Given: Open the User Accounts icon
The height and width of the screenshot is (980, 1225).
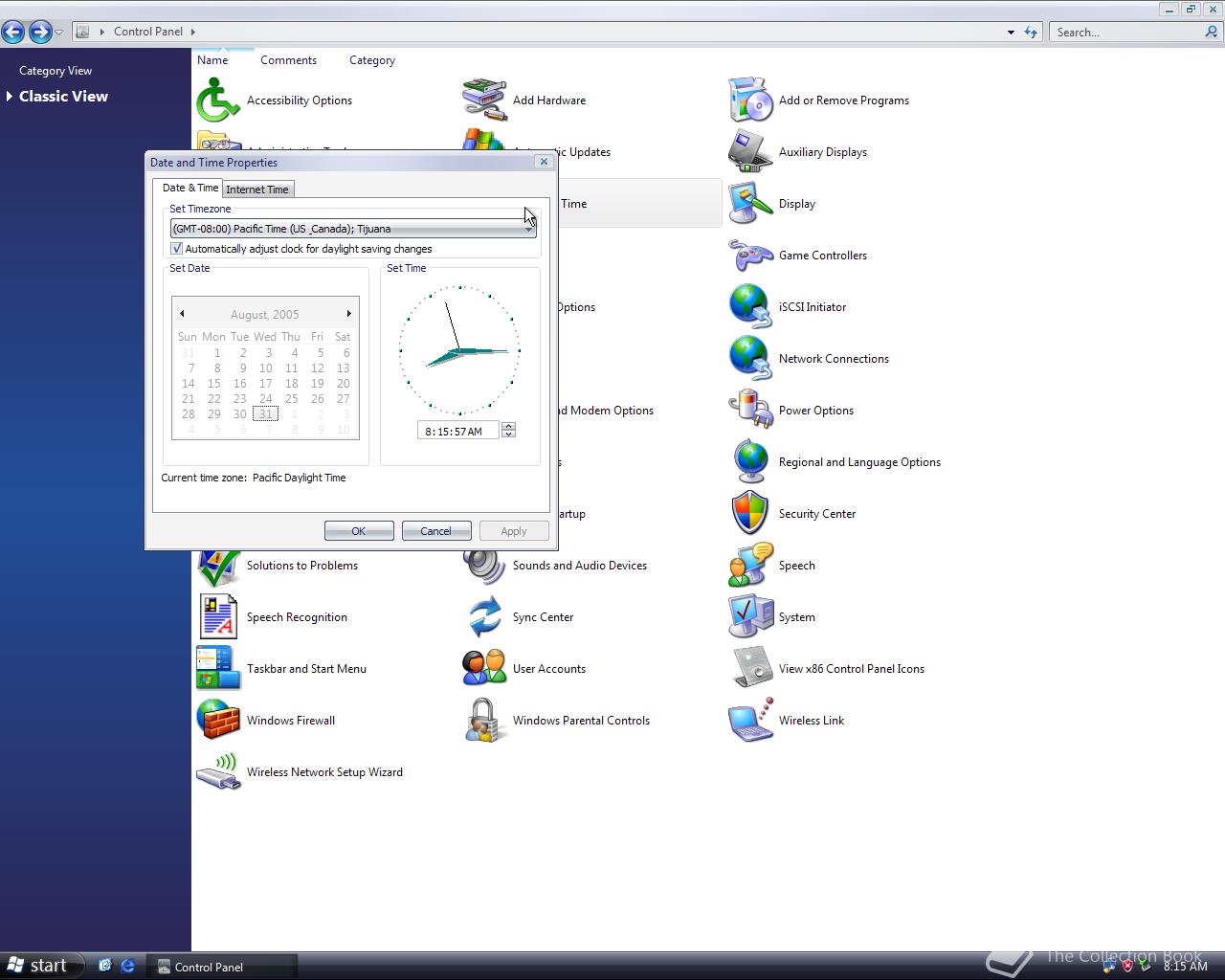Looking at the screenshot, I should (x=484, y=669).
